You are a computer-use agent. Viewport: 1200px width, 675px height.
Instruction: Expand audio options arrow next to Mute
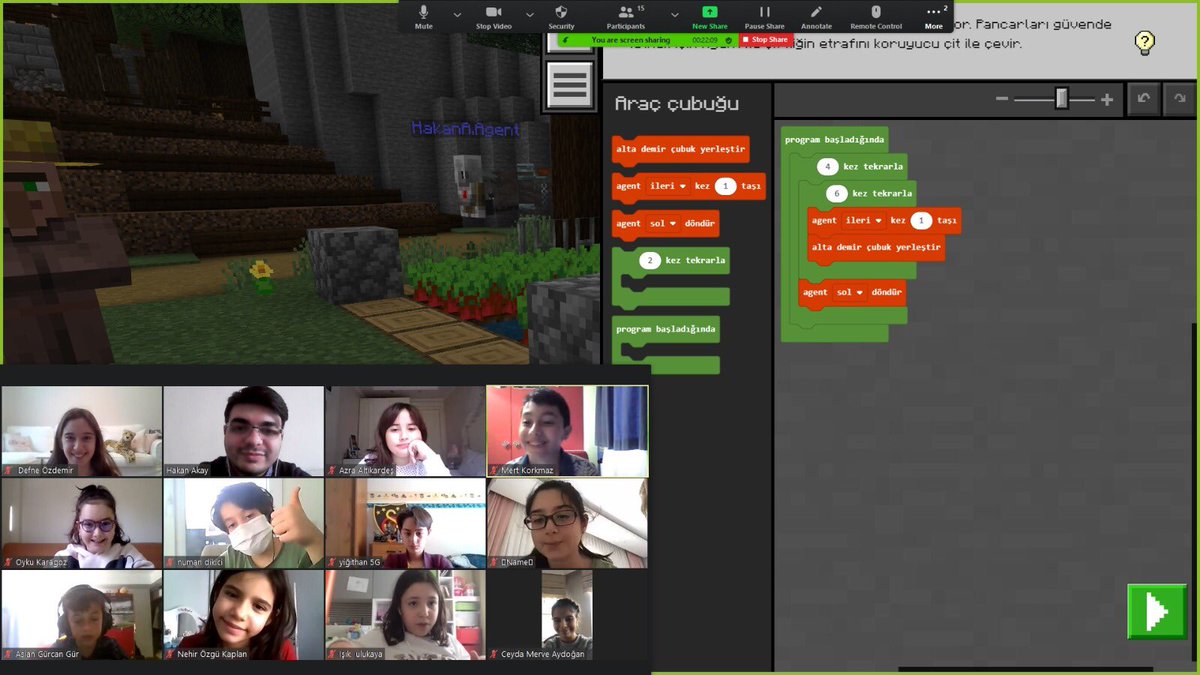pos(457,15)
